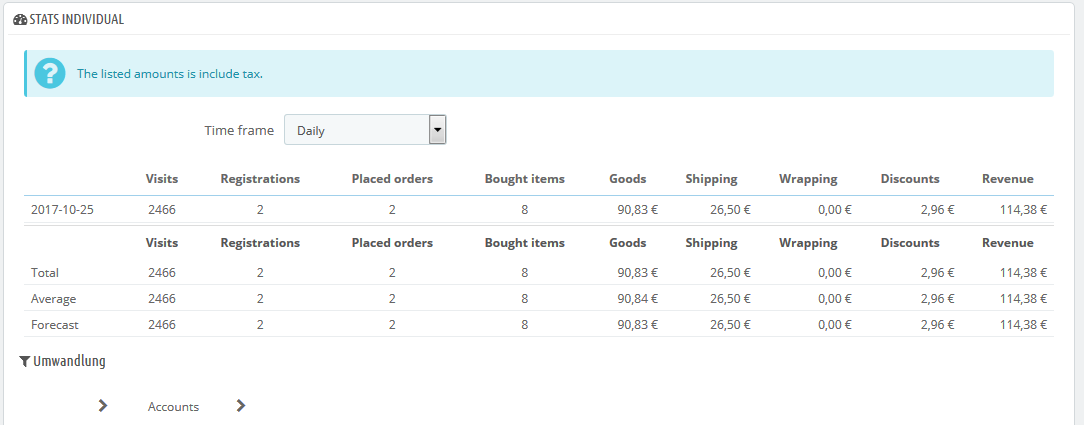Screen dimensions: 1084x425
Task: Click Discounts header in the summary table
Action: 910,243
